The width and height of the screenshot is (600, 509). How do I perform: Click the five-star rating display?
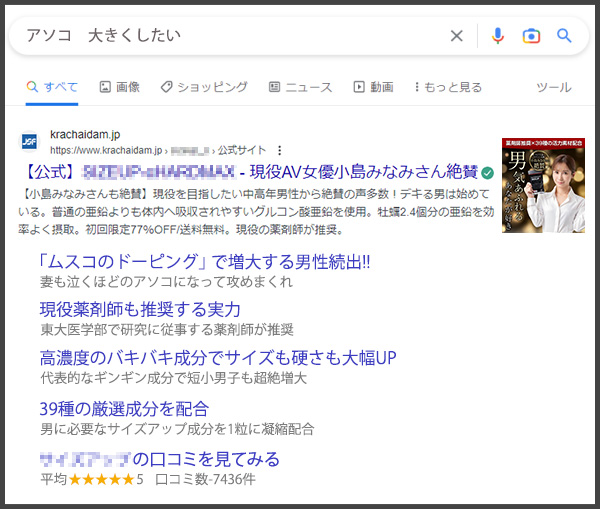coord(101,479)
